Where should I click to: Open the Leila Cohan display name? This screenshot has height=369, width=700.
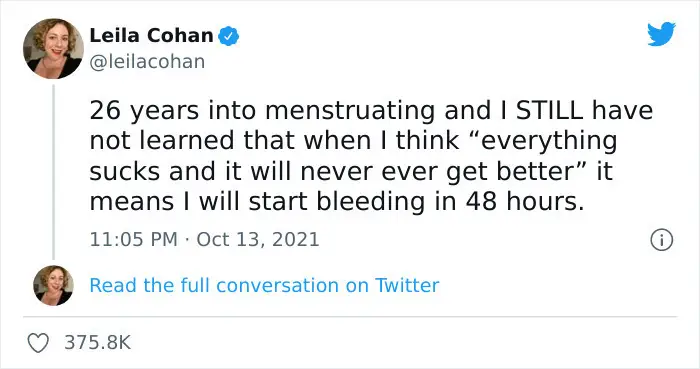tap(151, 36)
